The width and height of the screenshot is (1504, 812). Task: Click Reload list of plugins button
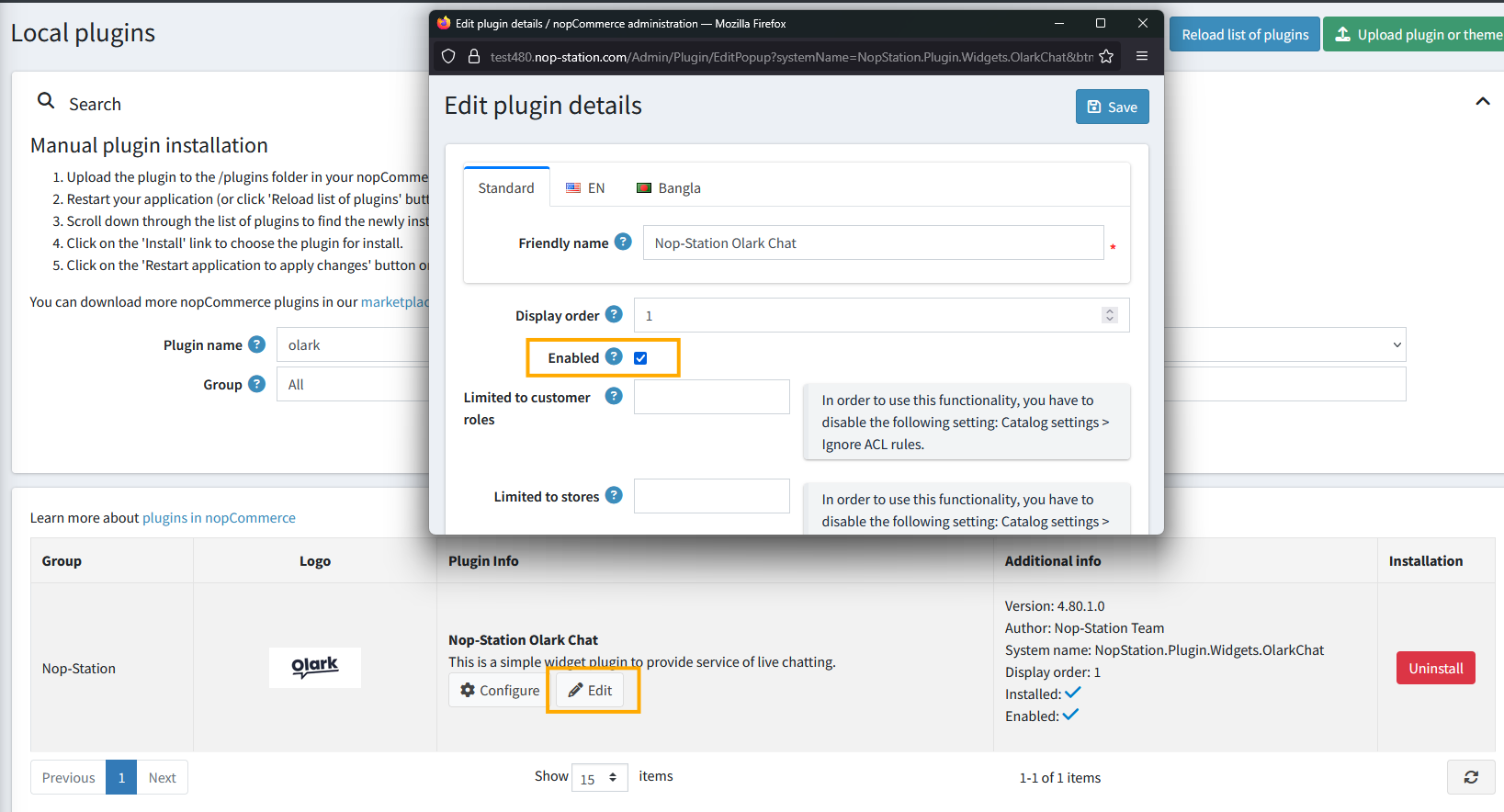(1245, 34)
